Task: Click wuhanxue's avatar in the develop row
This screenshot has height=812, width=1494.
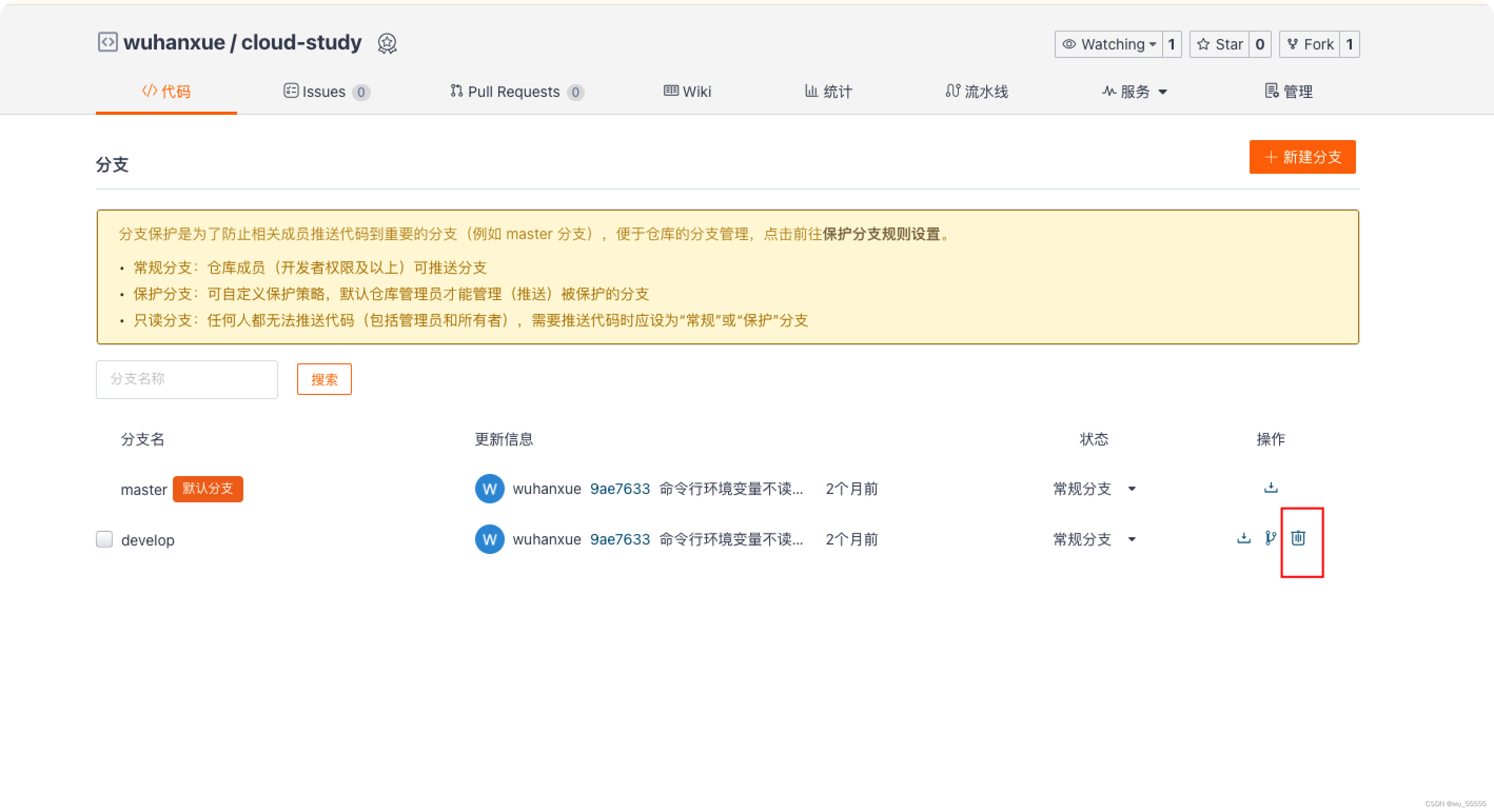Action: coord(489,539)
